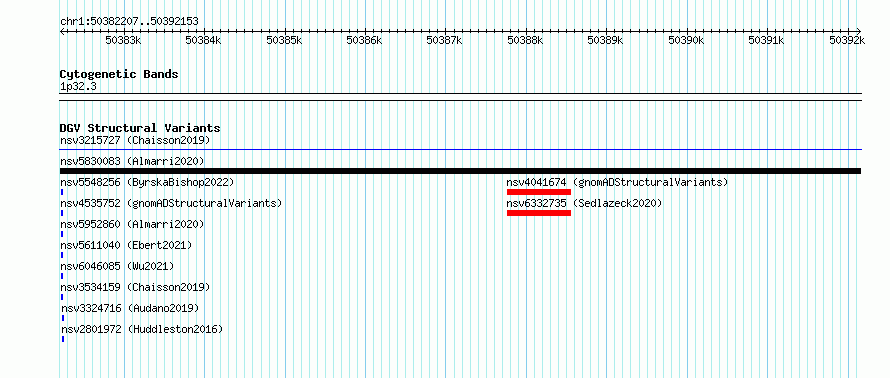Select the nsv3324716 (Audano2019) label
Screen dimensions: 890x378
tap(129, 308)
